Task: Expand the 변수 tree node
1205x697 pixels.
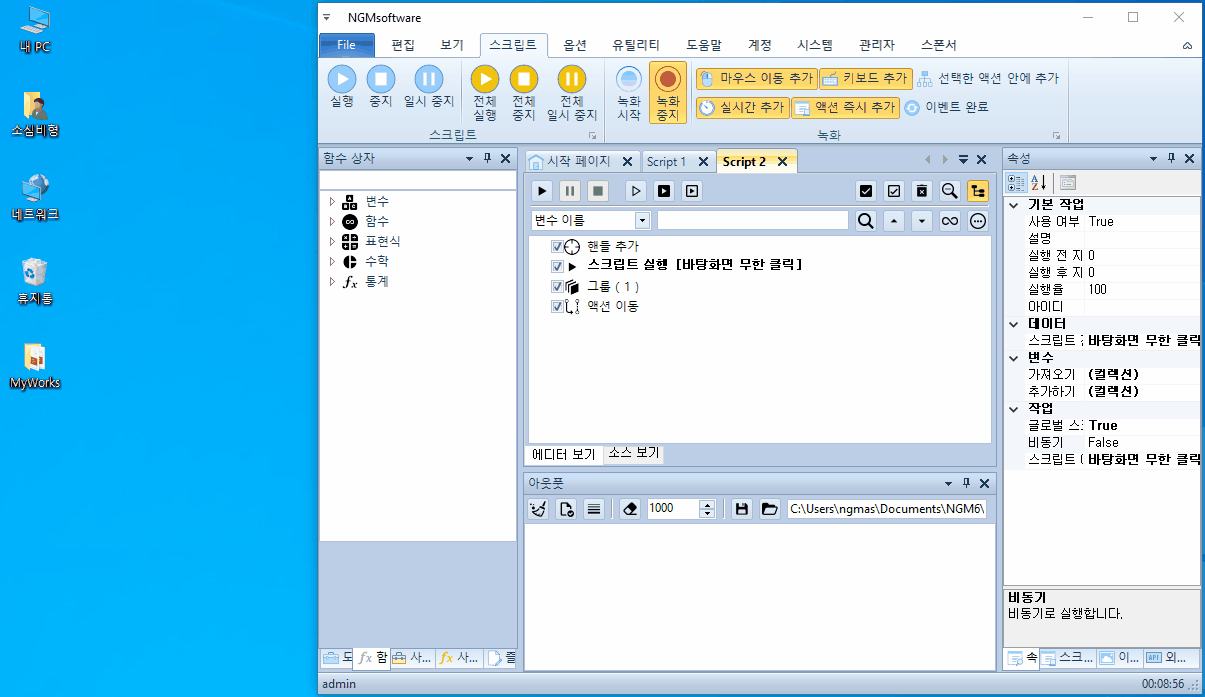Action: click(332, 202)
